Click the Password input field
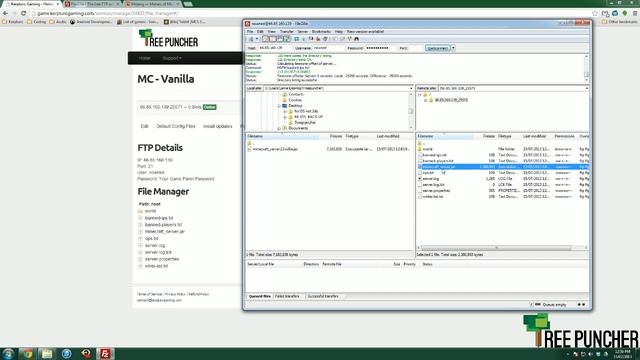The width and height of the screenshot is (640, 360). click(380, 48)
